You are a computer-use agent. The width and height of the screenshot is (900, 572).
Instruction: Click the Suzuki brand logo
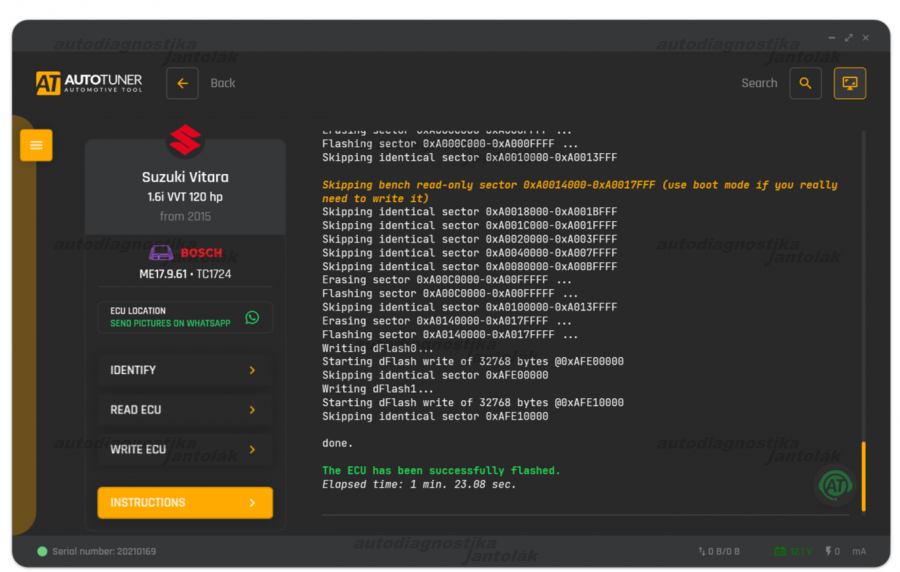coord(185,139)
